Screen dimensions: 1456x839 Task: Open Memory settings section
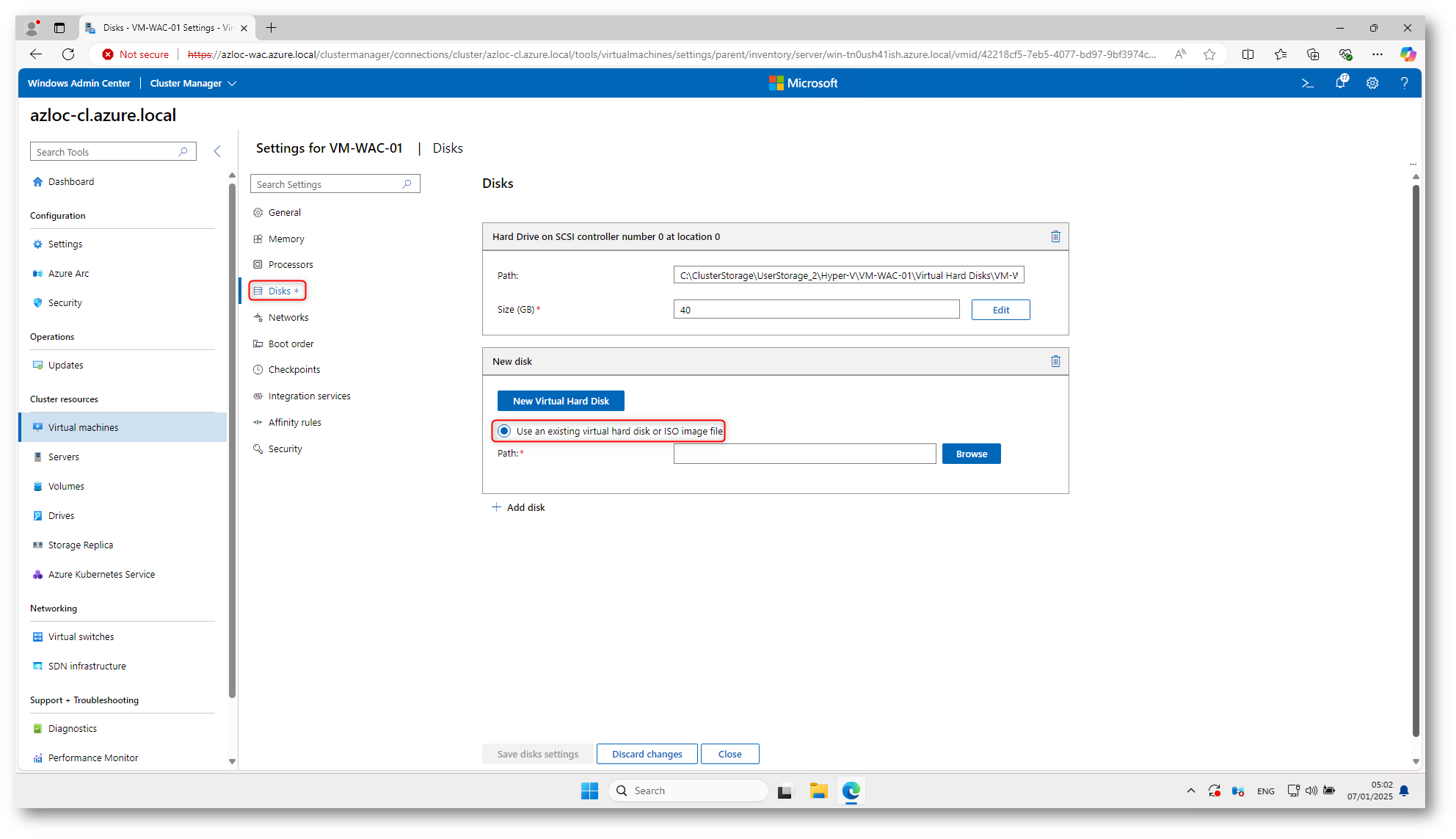[x=285, y=239]
